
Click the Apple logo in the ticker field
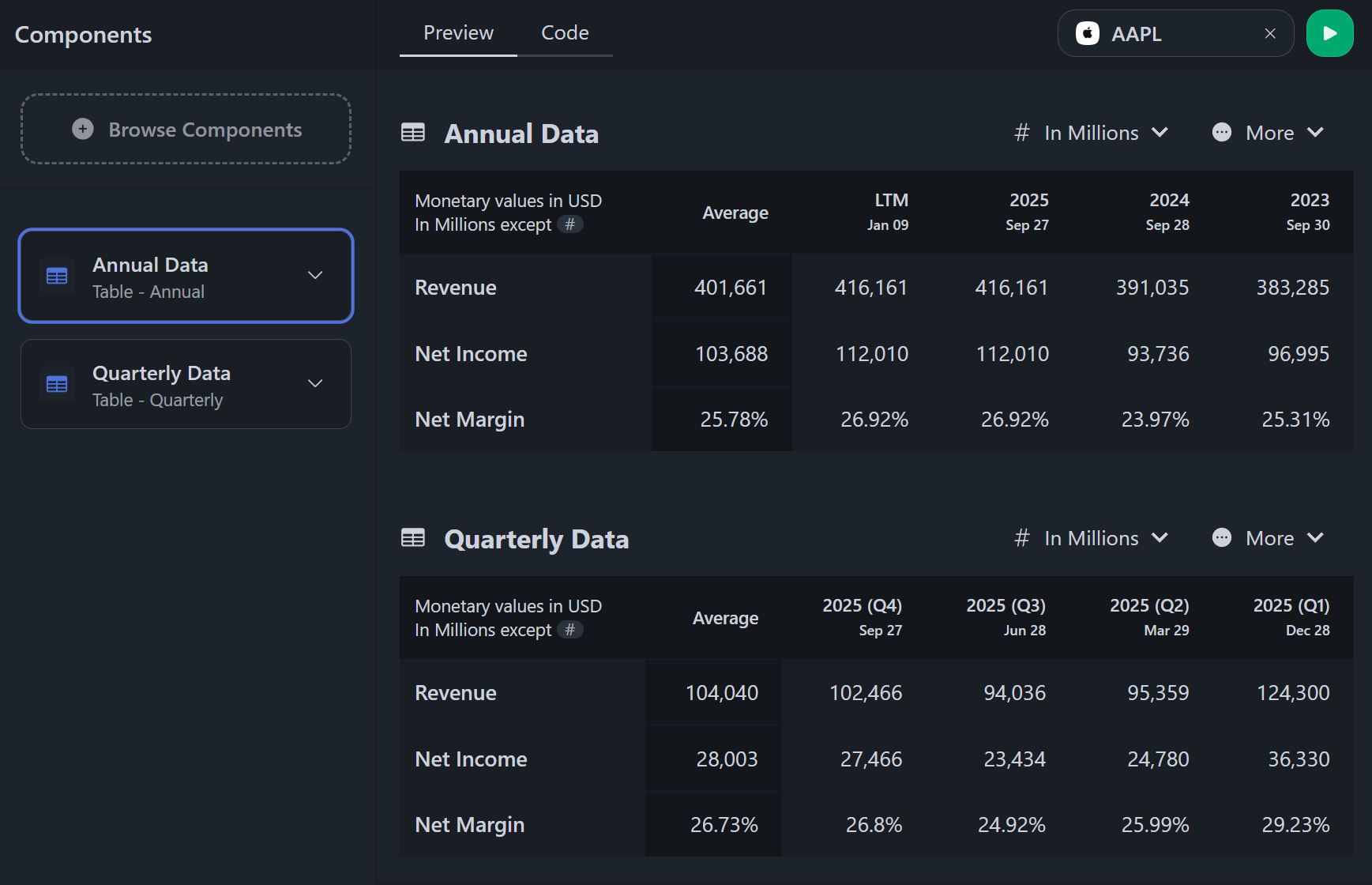tap(1088, 33)
